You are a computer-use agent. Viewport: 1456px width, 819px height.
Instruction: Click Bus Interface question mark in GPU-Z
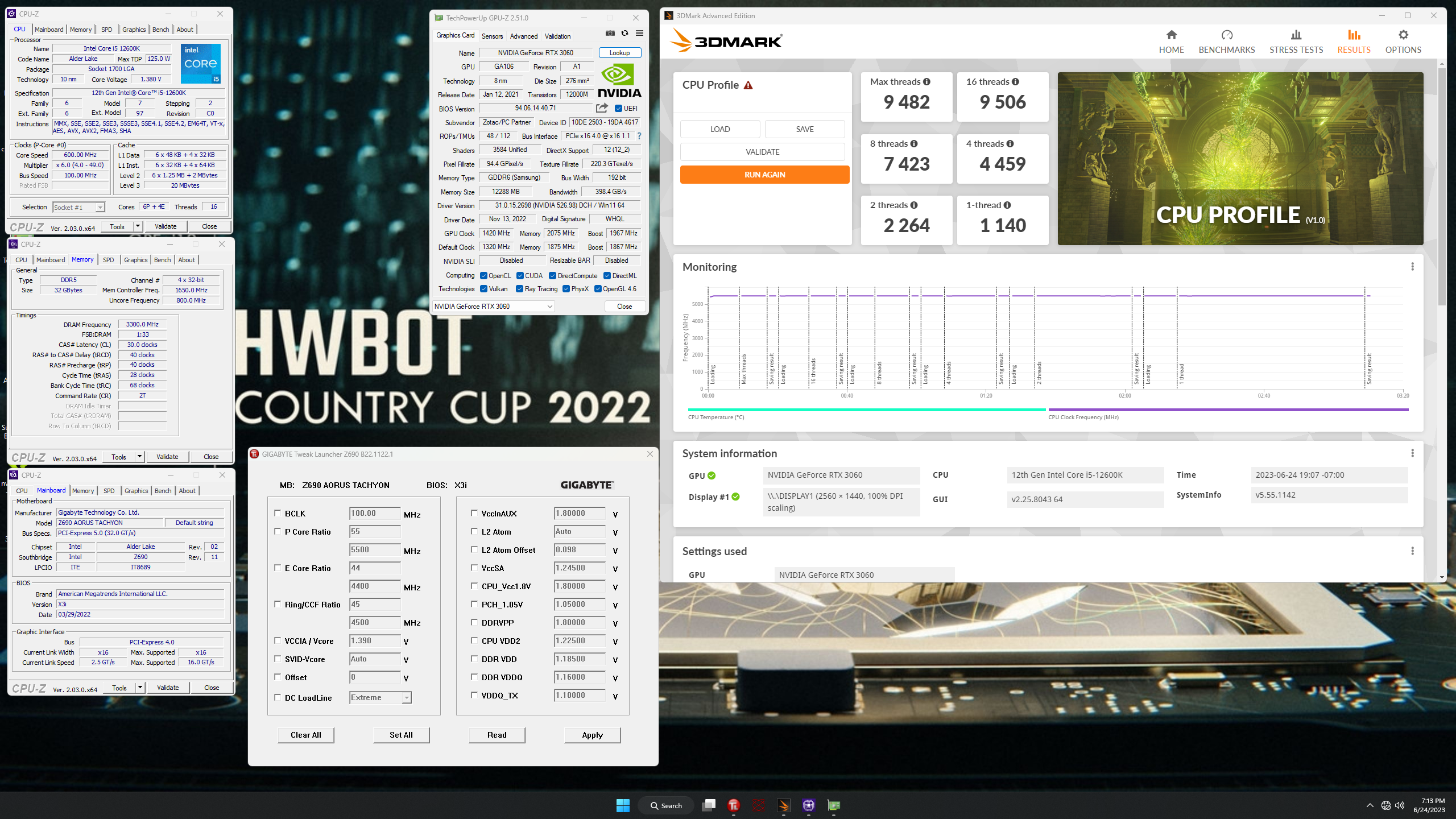[x=639, y=136]
